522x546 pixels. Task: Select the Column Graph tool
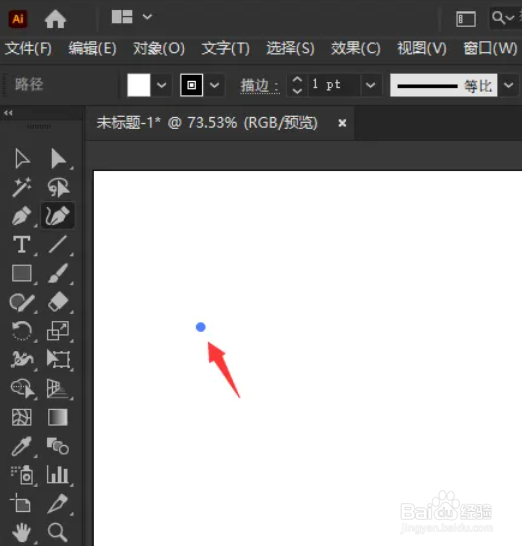58,474
